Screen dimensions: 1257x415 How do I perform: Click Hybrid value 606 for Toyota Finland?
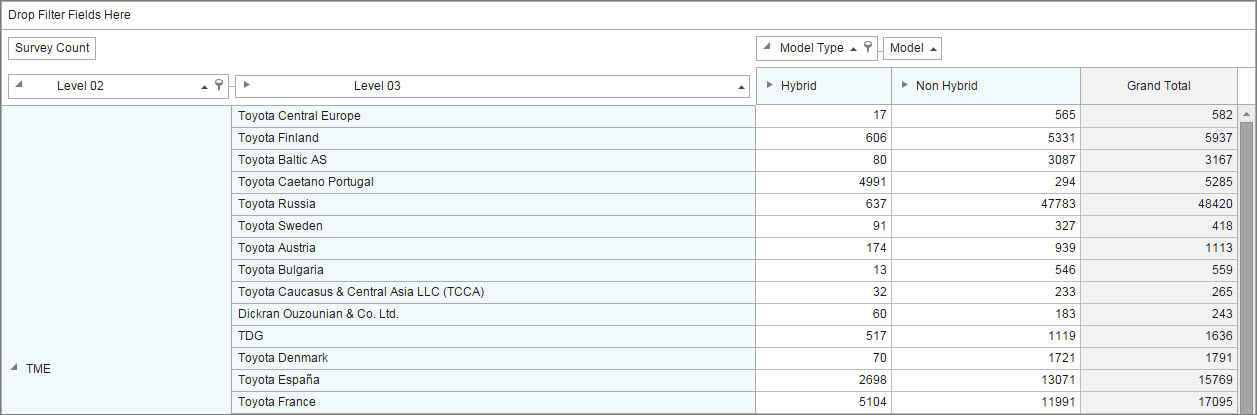coord(824,138)
